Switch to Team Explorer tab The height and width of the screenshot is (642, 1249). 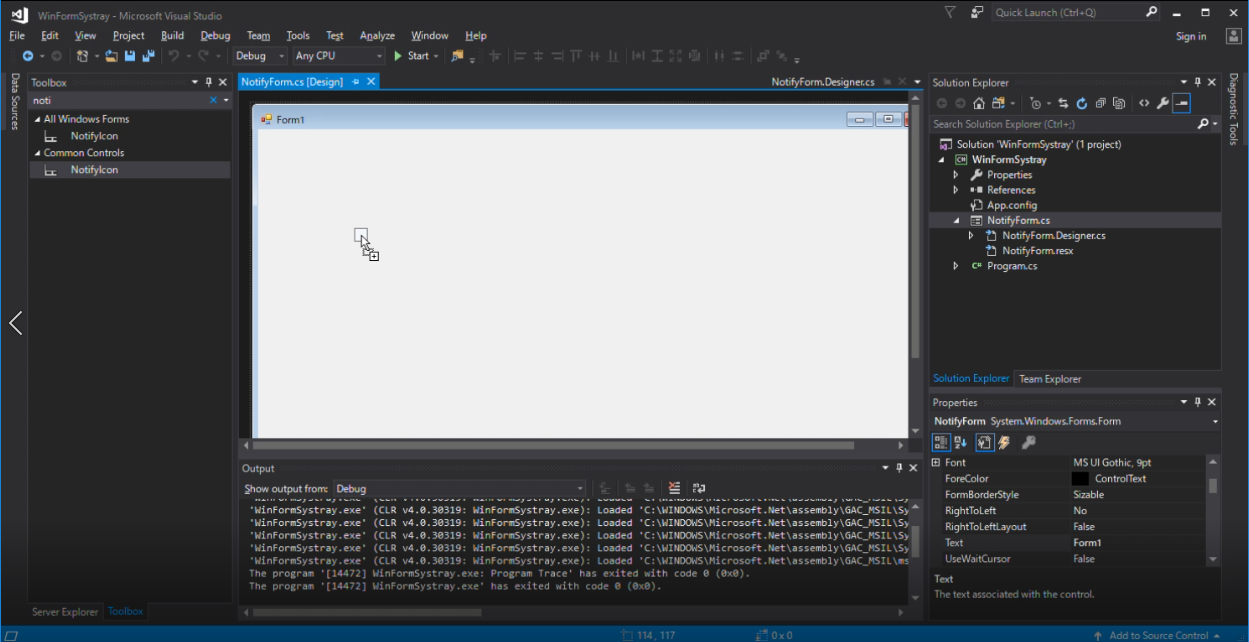pyautogui.click(x=1050, y=379)
